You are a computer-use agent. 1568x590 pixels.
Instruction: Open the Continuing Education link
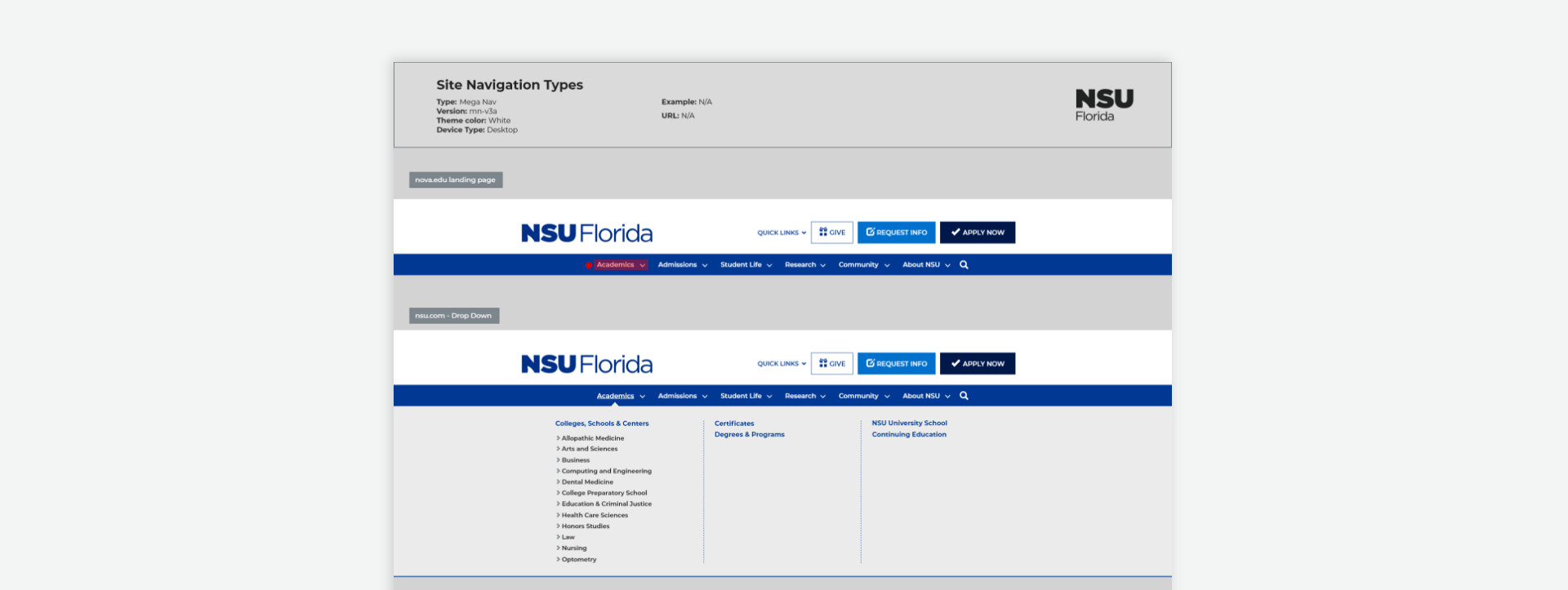pos(909,434)
